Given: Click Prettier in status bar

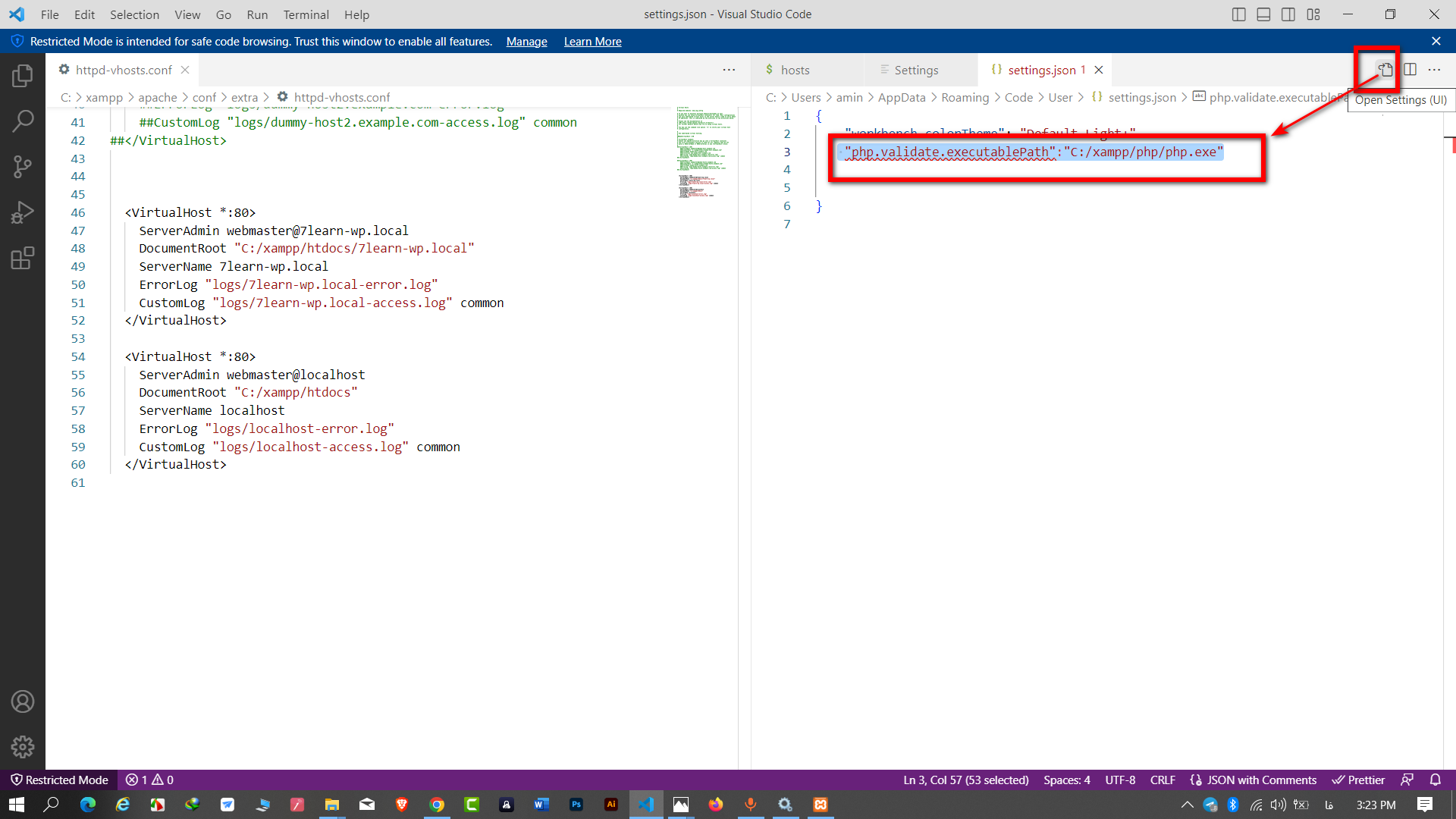Looking at the screenshot, I should [x=1358, y=780].
